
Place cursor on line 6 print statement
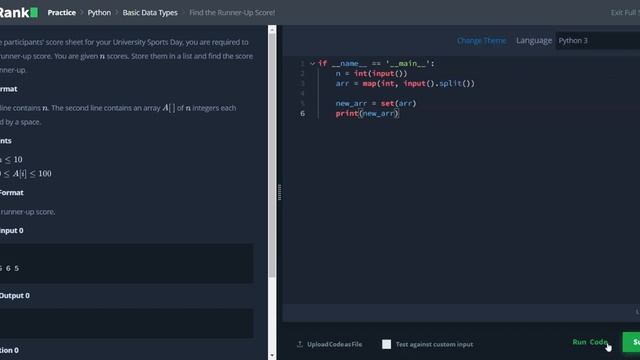point(367,113)
